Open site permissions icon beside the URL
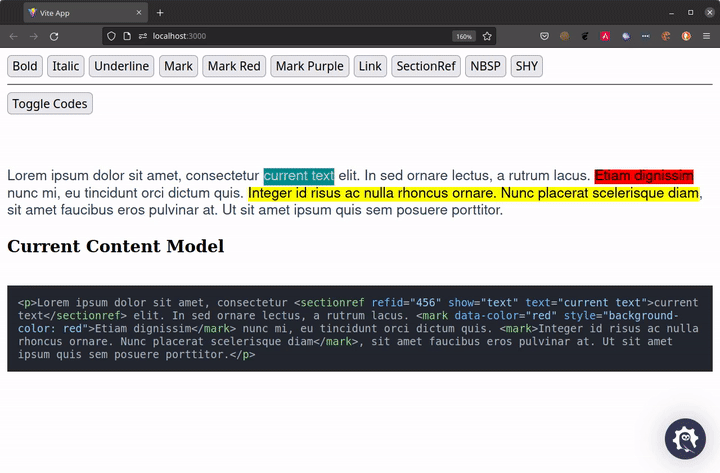Image resolution: width=720 pixels, height=473 pixels. (x=143, y=36)
